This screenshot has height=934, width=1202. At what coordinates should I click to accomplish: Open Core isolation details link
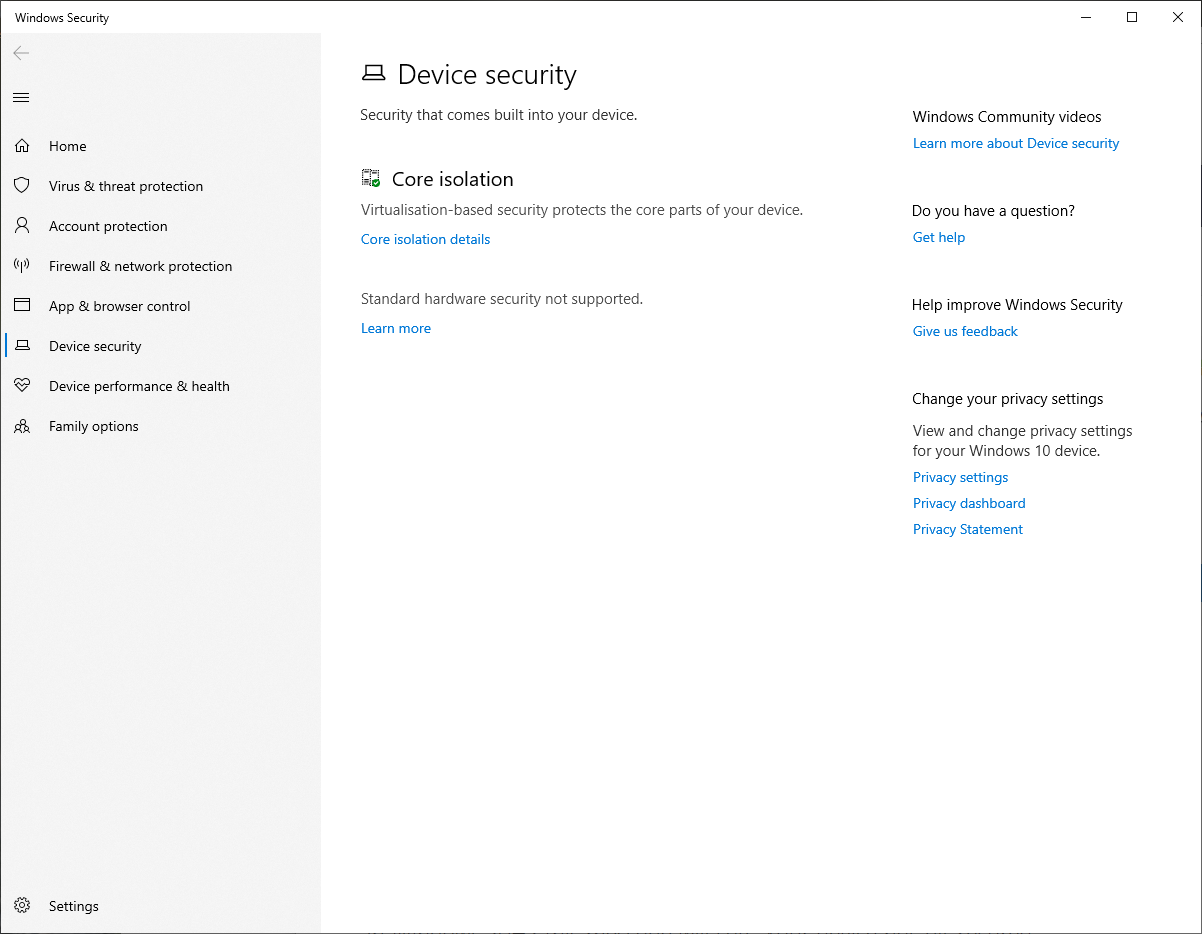click(x=426, y=239)
